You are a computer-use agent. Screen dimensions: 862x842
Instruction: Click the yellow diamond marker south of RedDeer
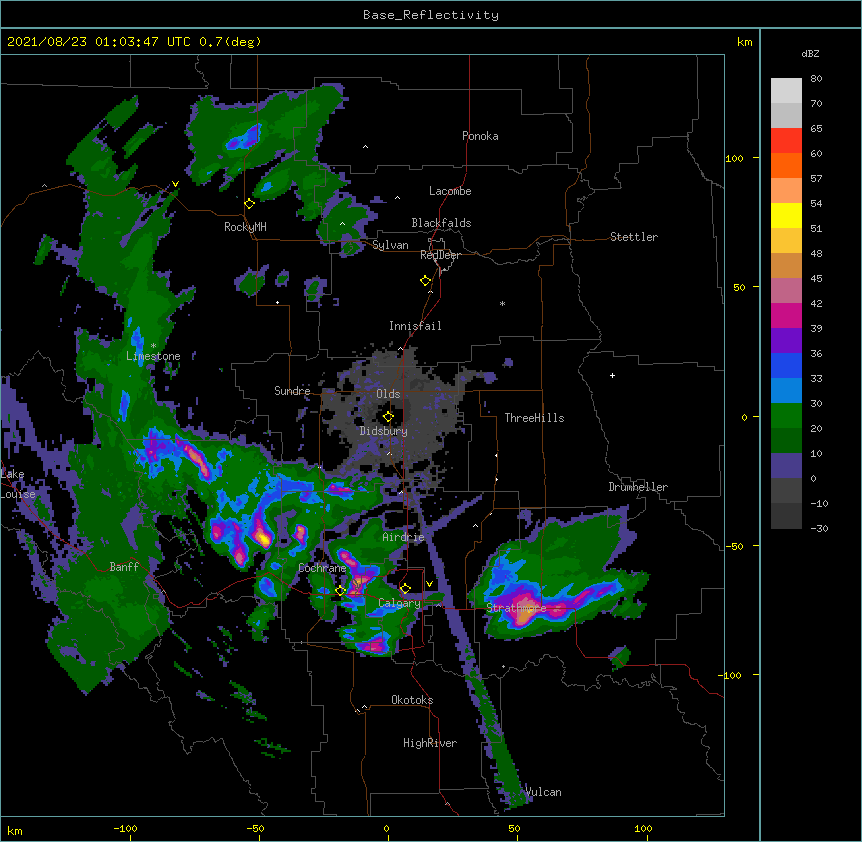425,281
